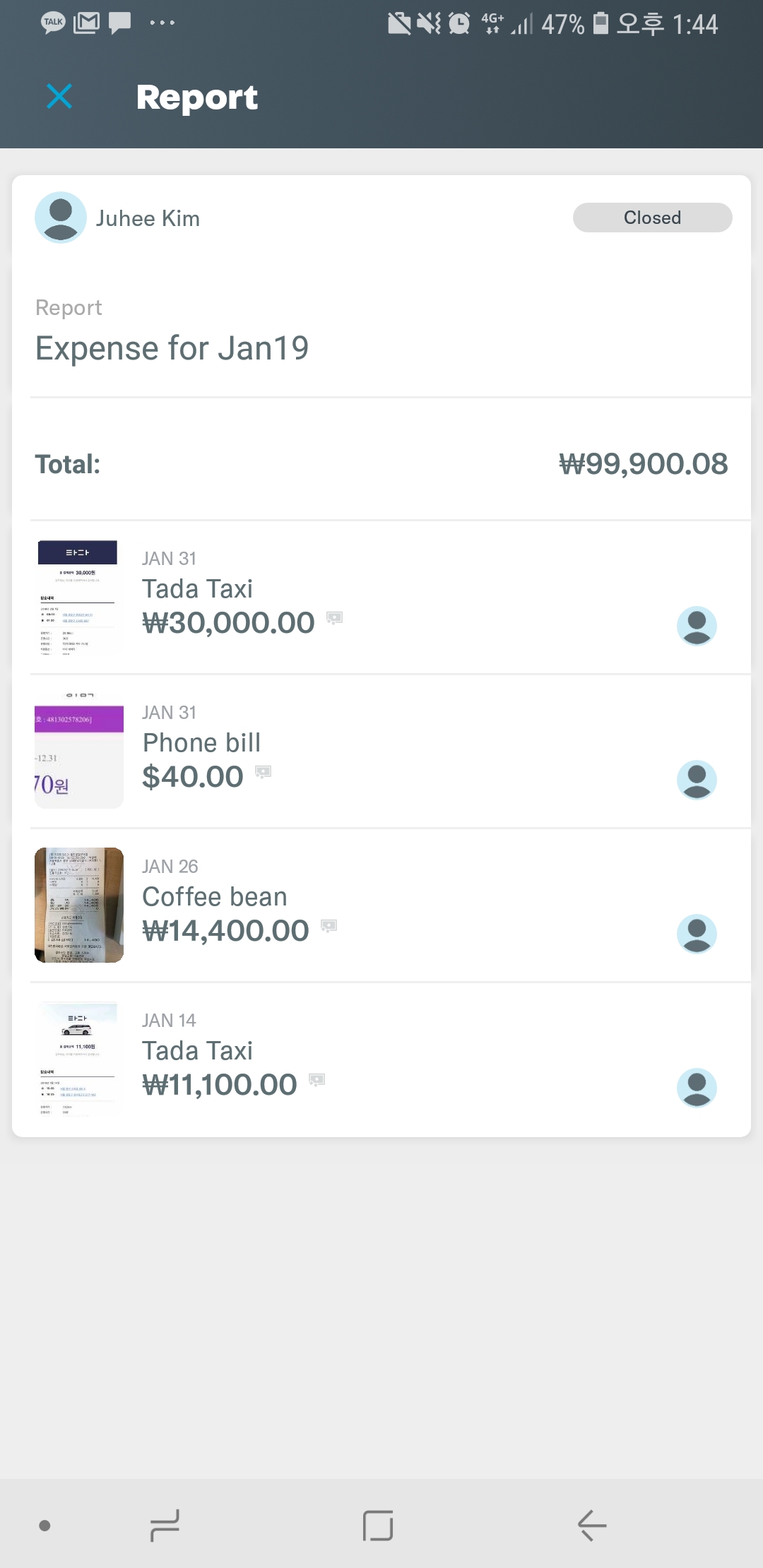Open the Jan 31 Tada Taxi receipt thumbnail
The height and width of the screenshot is (1568, 763).
[78, 598]
